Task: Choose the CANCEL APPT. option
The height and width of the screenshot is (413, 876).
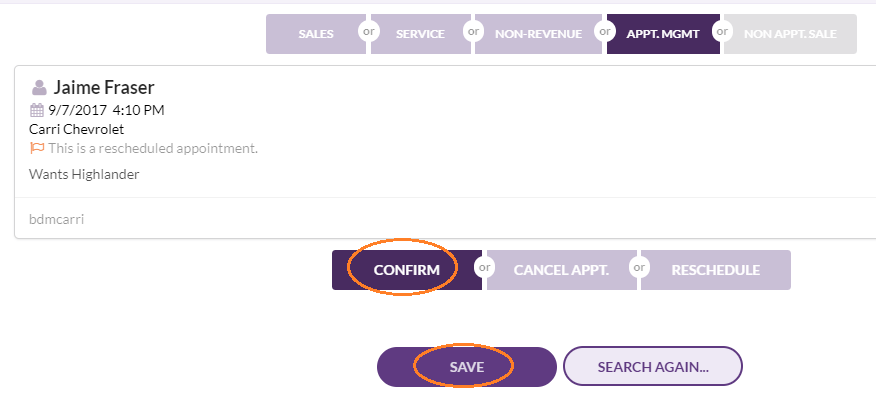Action: (561, 270)
